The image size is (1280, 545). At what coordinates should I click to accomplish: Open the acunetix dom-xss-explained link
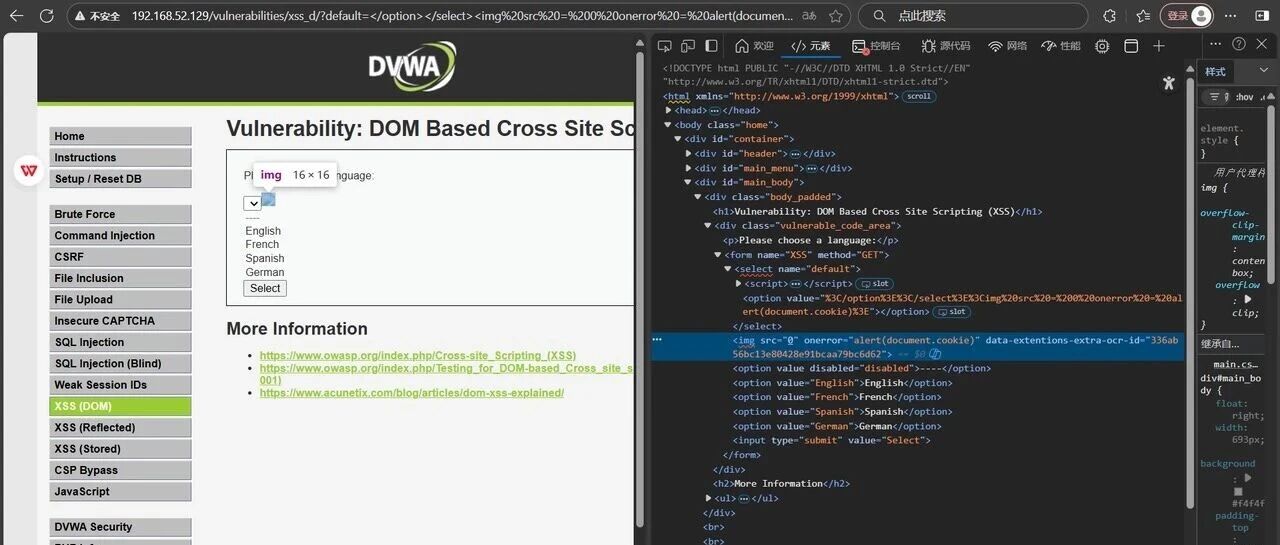tap(412, 393)
